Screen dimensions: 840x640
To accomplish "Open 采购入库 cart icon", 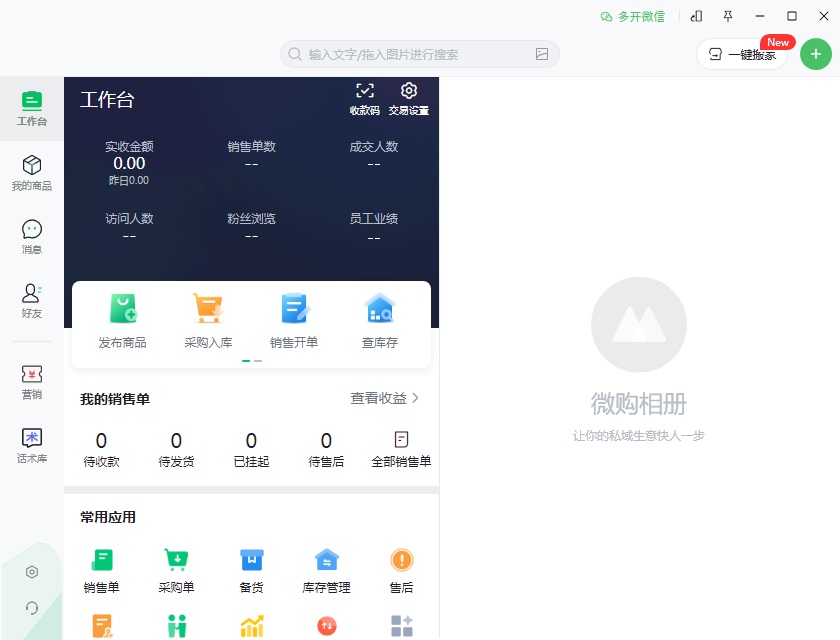I will [208, 308].
